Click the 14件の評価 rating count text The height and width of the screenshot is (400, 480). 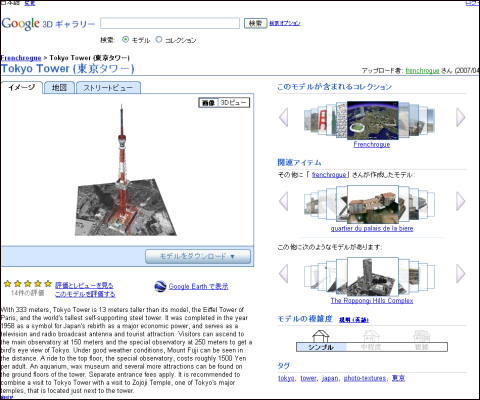point(27,293)
